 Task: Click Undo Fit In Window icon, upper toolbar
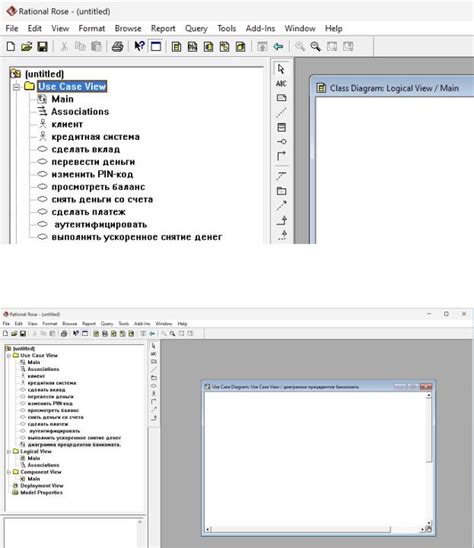pyautogui.click(x=348, y=46)
